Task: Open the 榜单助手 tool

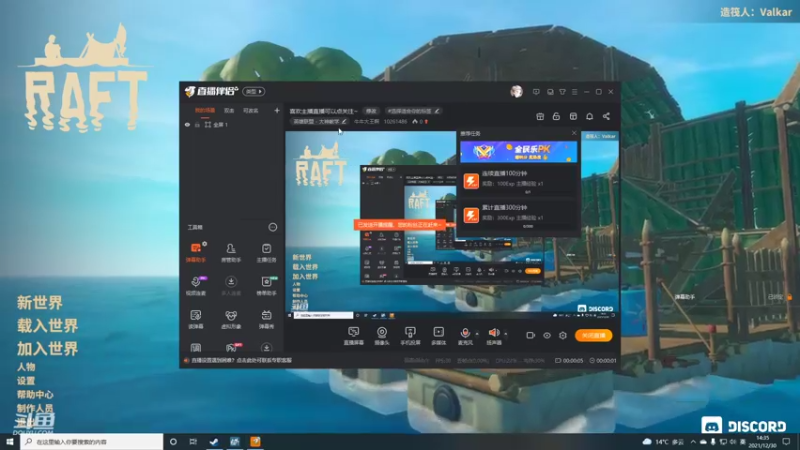Action: coord(266,286)
